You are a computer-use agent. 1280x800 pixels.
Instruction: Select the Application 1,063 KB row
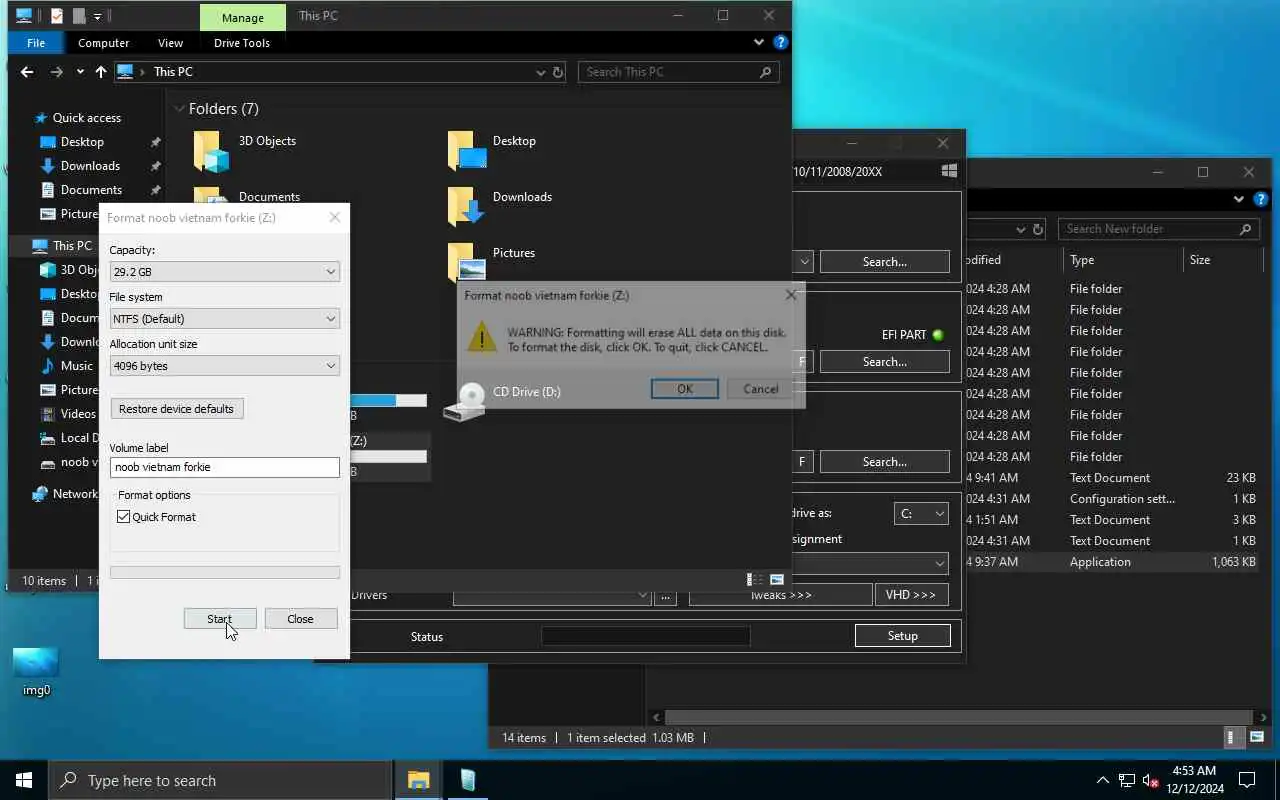[x=1110, y=562]
